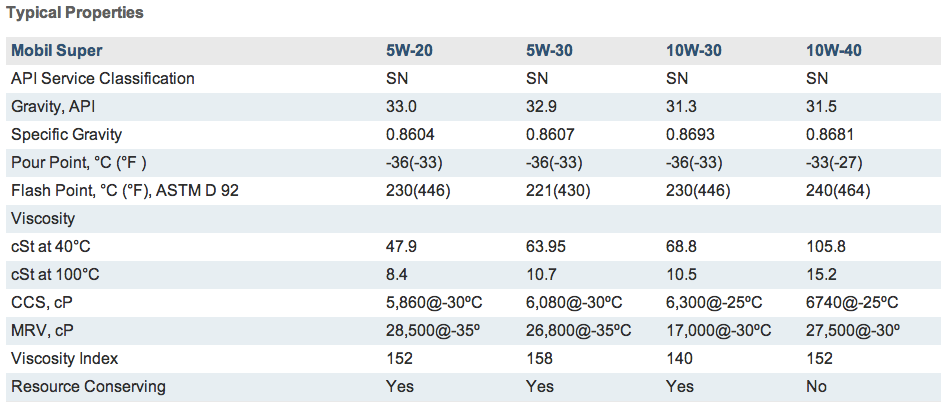This screenshot has width=949, height=412.
Task: Select the 'API Service Classification' row label
Action: (x=103, y=79)
